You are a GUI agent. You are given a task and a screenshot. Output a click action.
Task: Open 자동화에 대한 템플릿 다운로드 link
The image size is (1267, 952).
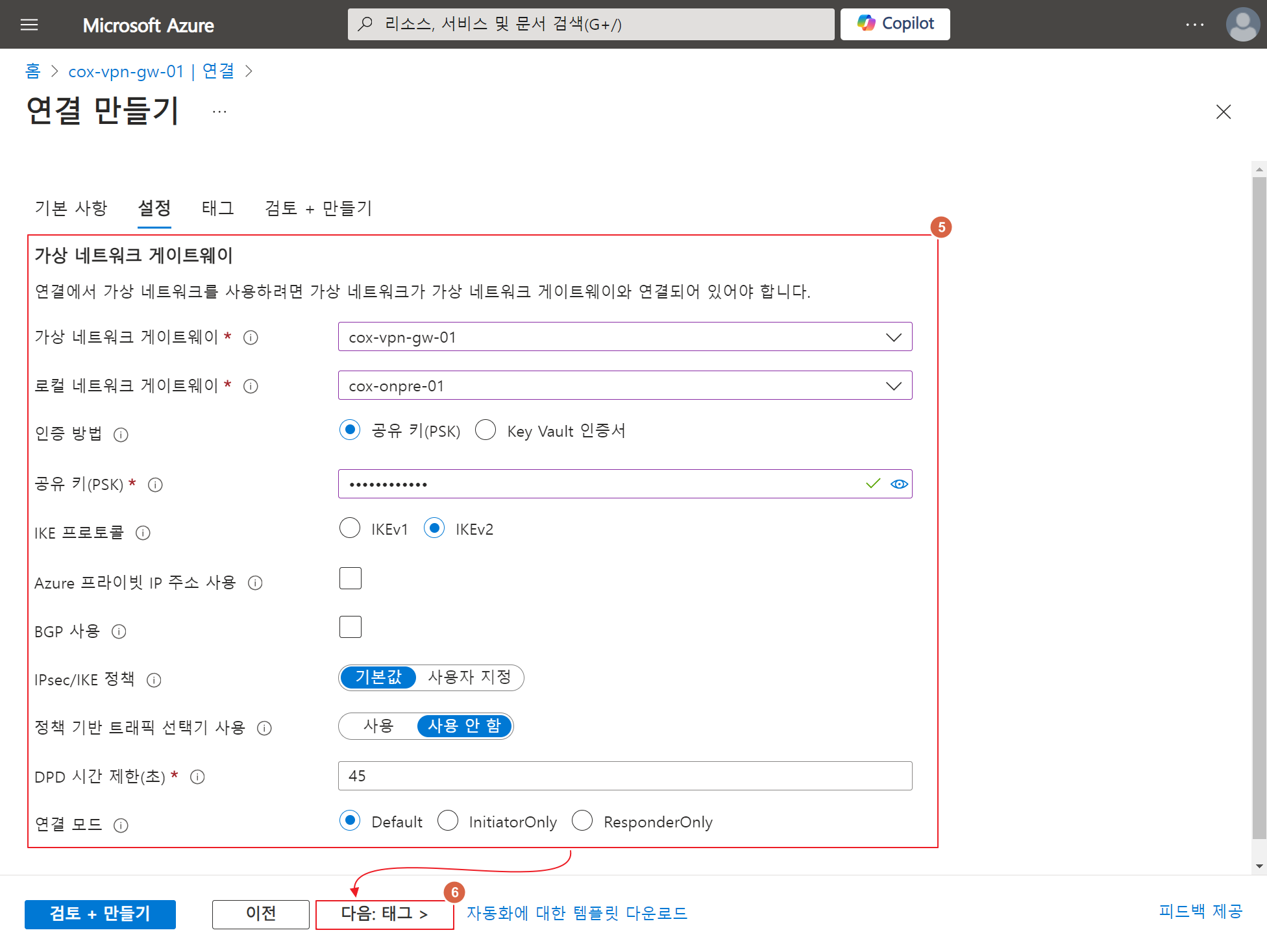(576, 913)
